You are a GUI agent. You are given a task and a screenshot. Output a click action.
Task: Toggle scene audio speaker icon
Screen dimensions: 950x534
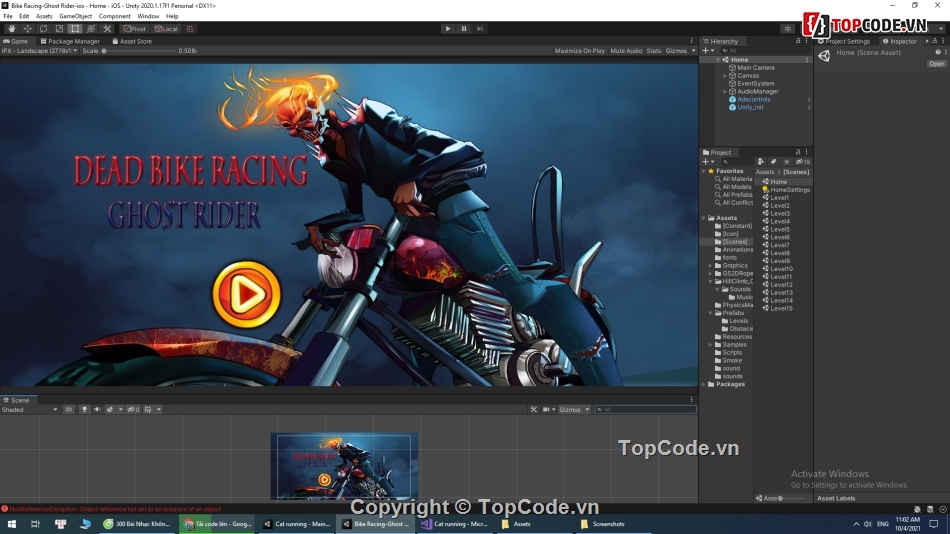tap(97, 410)
